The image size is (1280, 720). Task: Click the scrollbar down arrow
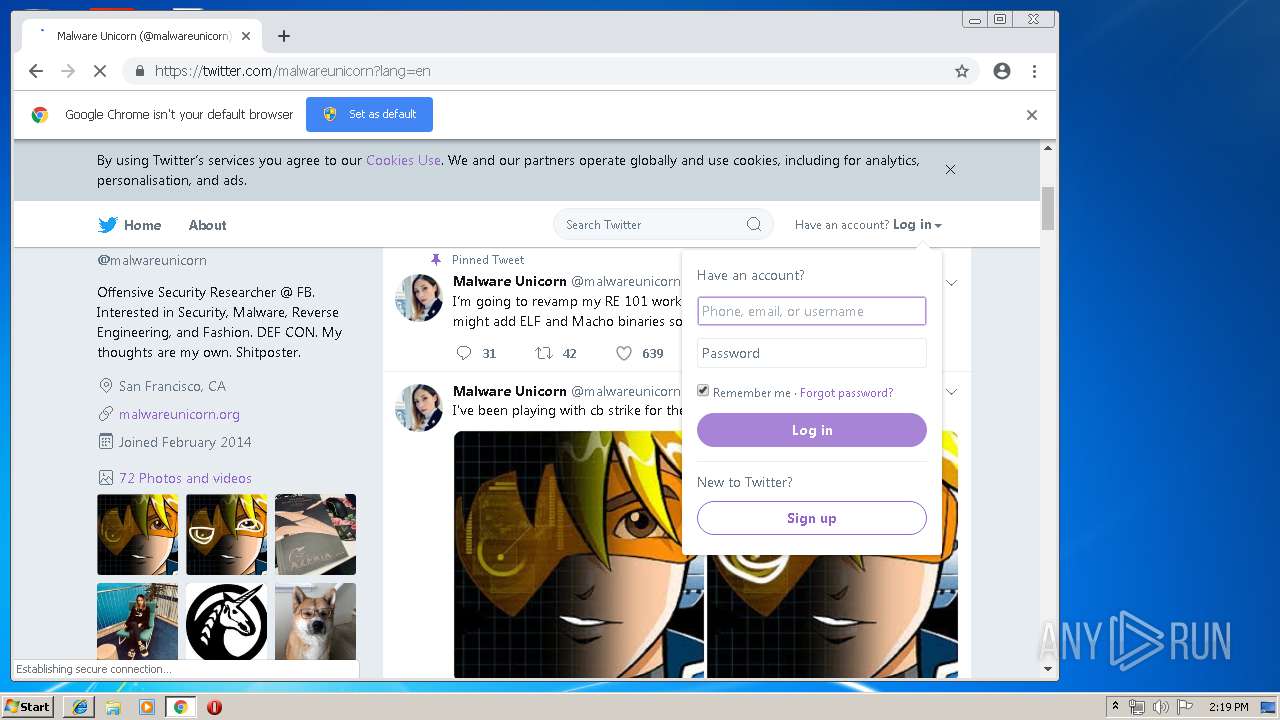coord(1048,669)
